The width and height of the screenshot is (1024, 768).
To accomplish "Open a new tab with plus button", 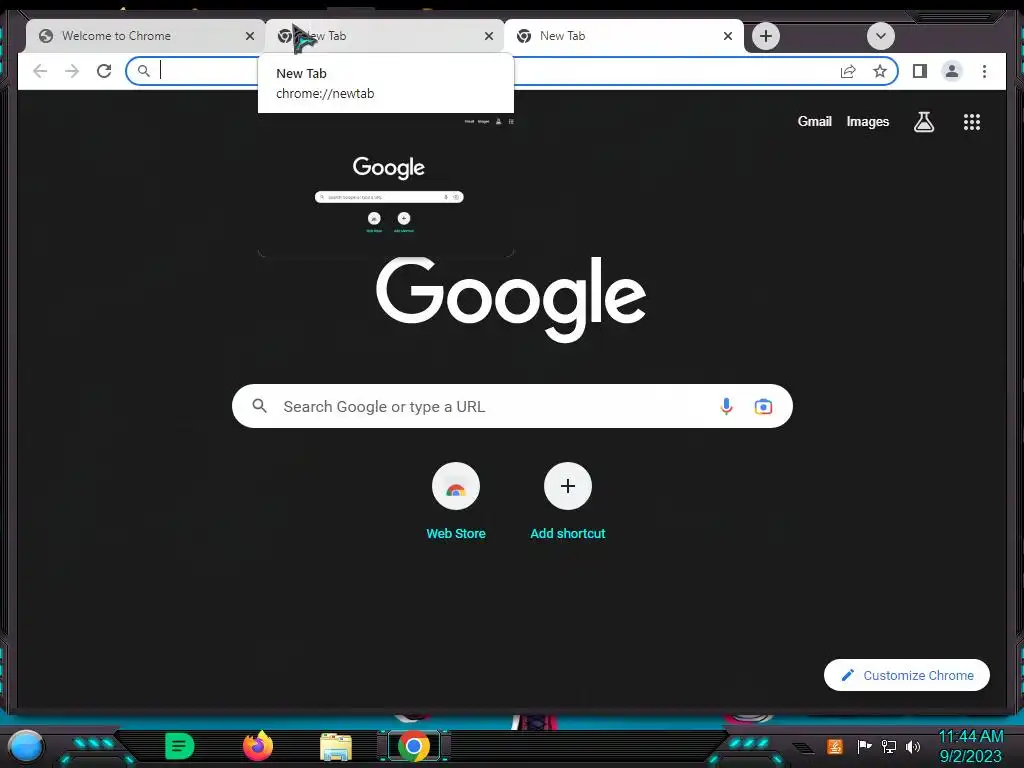I will pyautogui.click(x=766, y=36).
